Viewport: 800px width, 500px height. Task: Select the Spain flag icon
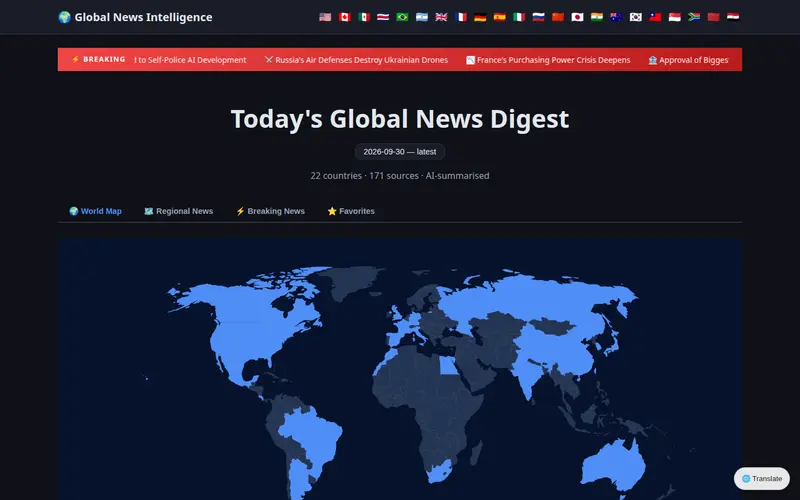coord(499,17)
